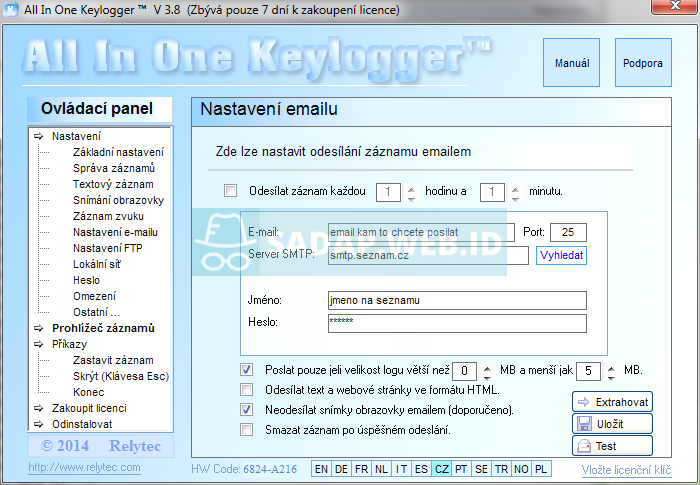Enable the Odesílat záznam každou checkbox
Screen dimensions: 700x485
pyautogui.click(x=230, y=191)
